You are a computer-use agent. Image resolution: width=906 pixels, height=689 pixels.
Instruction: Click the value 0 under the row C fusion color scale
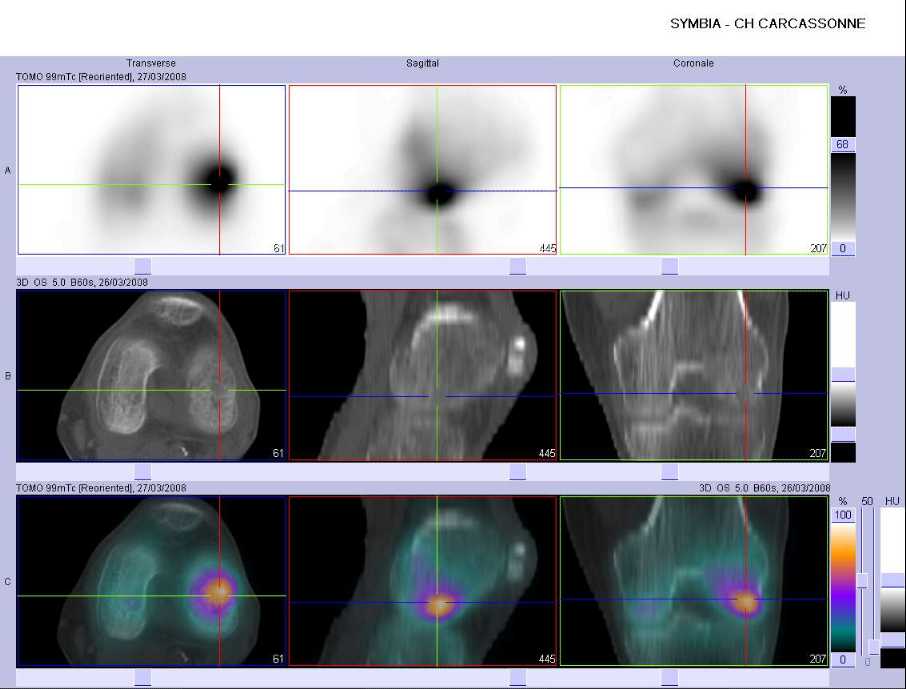point(843,660)
